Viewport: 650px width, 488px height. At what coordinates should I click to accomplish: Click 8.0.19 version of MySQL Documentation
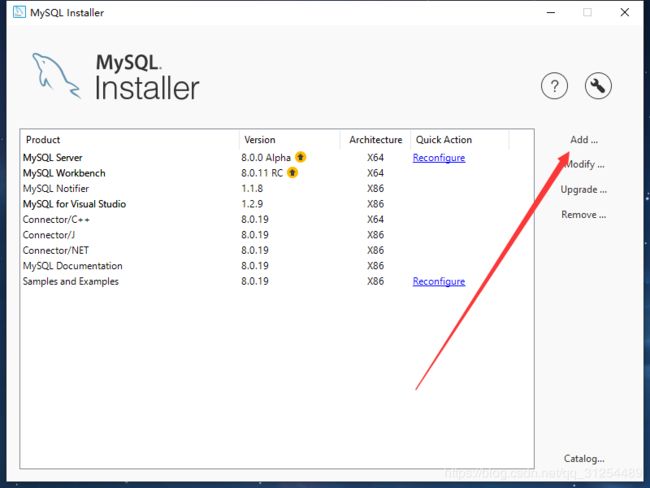click(255, 266)
